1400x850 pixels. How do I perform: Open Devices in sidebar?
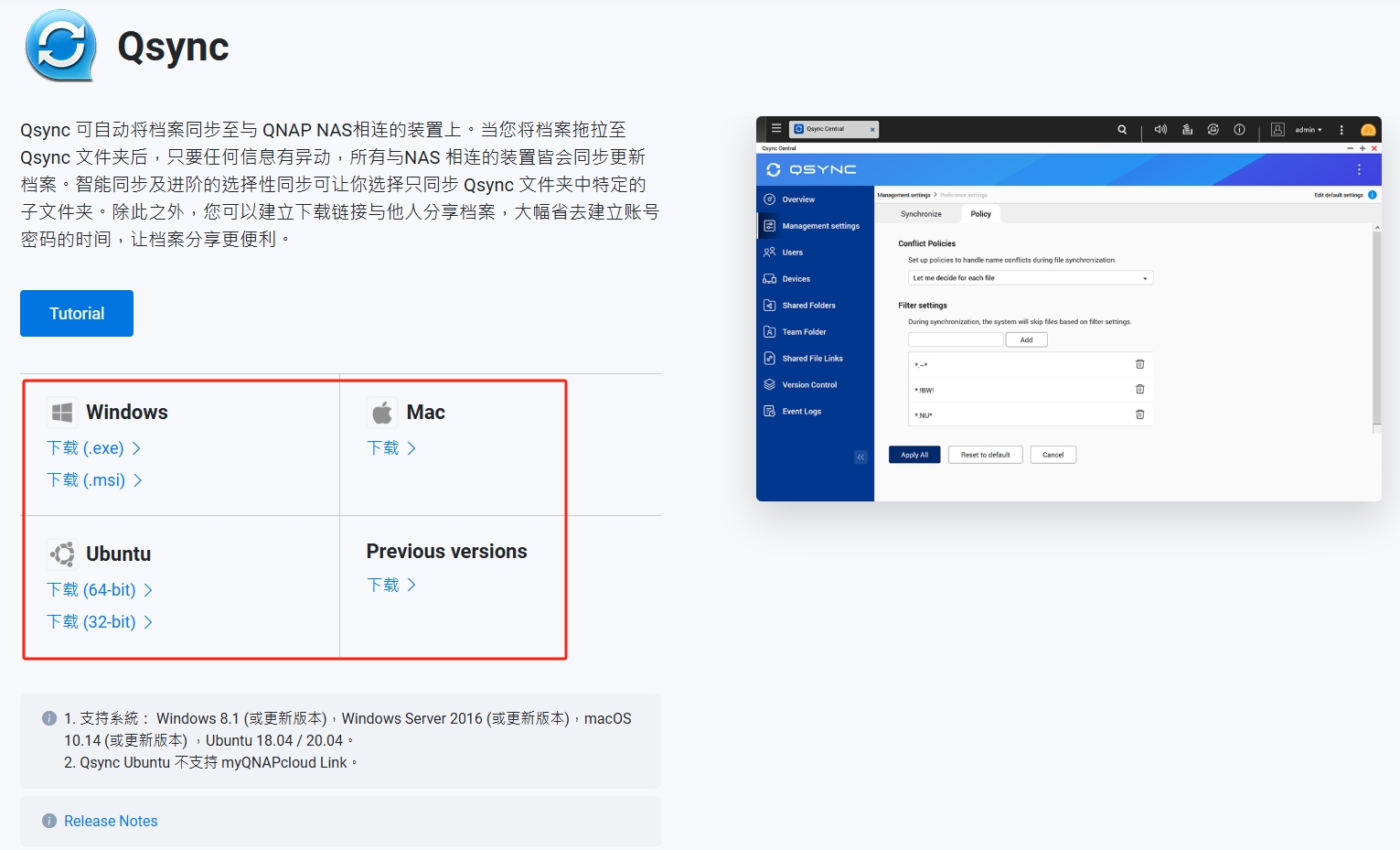click(815, 279)
